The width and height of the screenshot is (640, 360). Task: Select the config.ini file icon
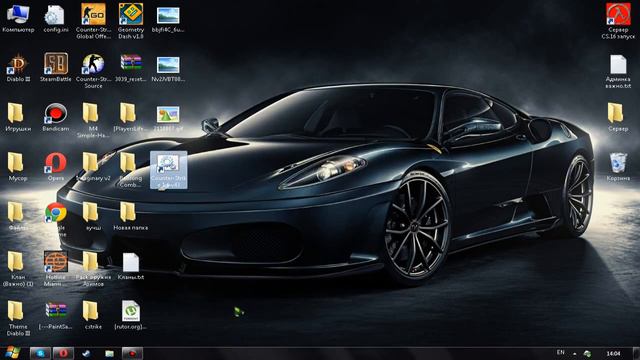point(56,18)
